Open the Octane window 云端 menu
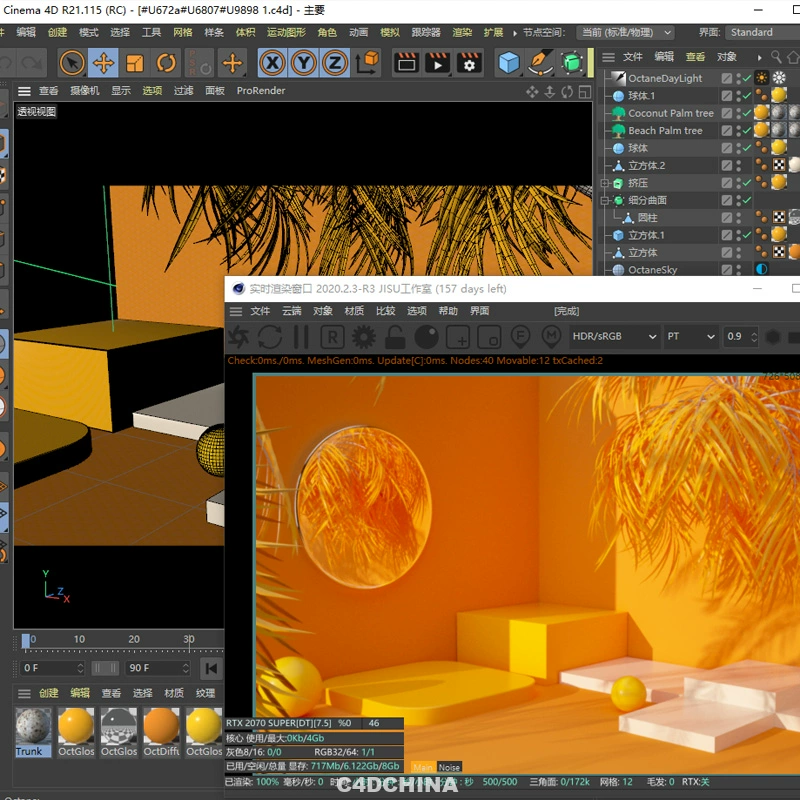The width and height of the screenshot is (800, 800). tap(291, 311)
